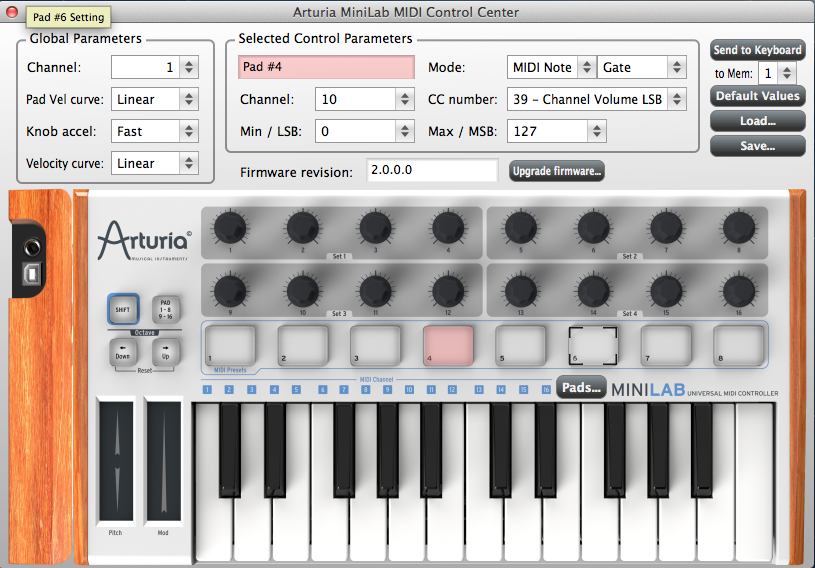Adjust the Max / MSB stepper

click(597, 131)
